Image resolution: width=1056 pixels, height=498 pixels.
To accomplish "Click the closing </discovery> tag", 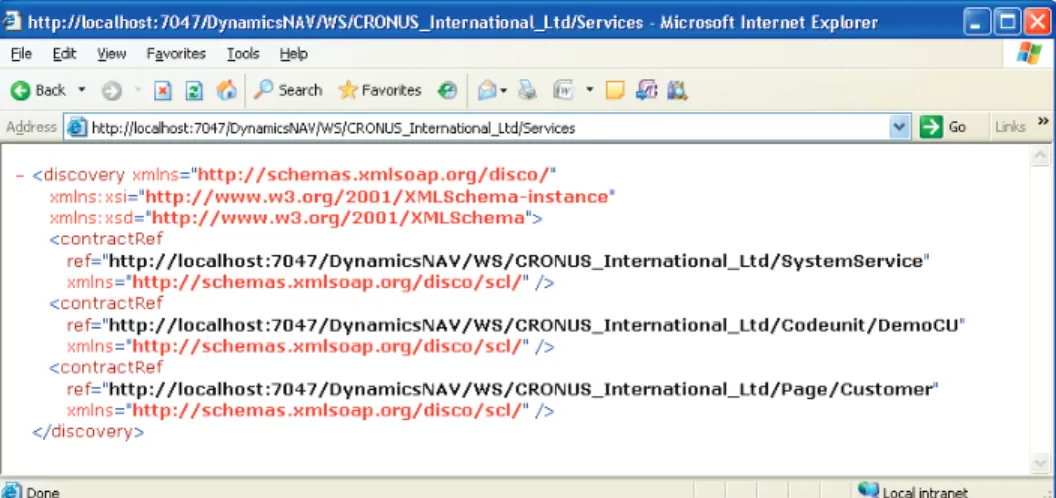I will tap(88, 431).
